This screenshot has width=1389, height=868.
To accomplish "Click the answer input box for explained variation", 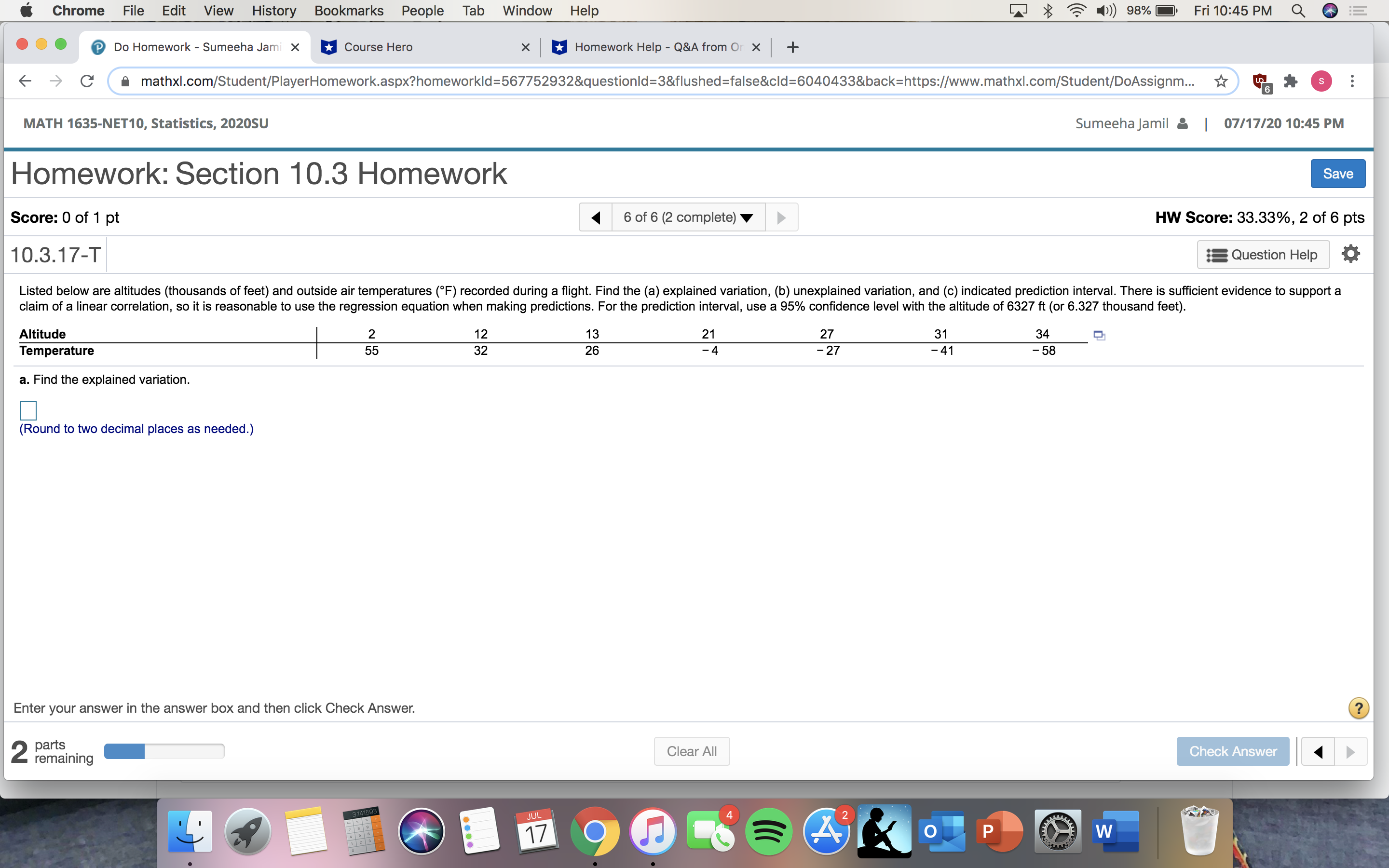I will coord(27,409).
